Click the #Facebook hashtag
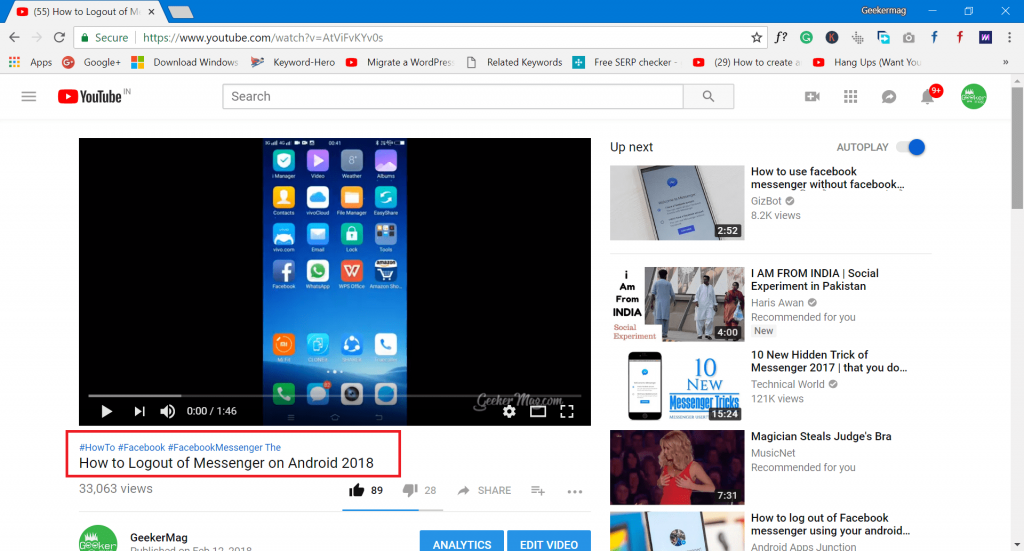The width and height of the screenshot is (1024, 551). point(141,447)
